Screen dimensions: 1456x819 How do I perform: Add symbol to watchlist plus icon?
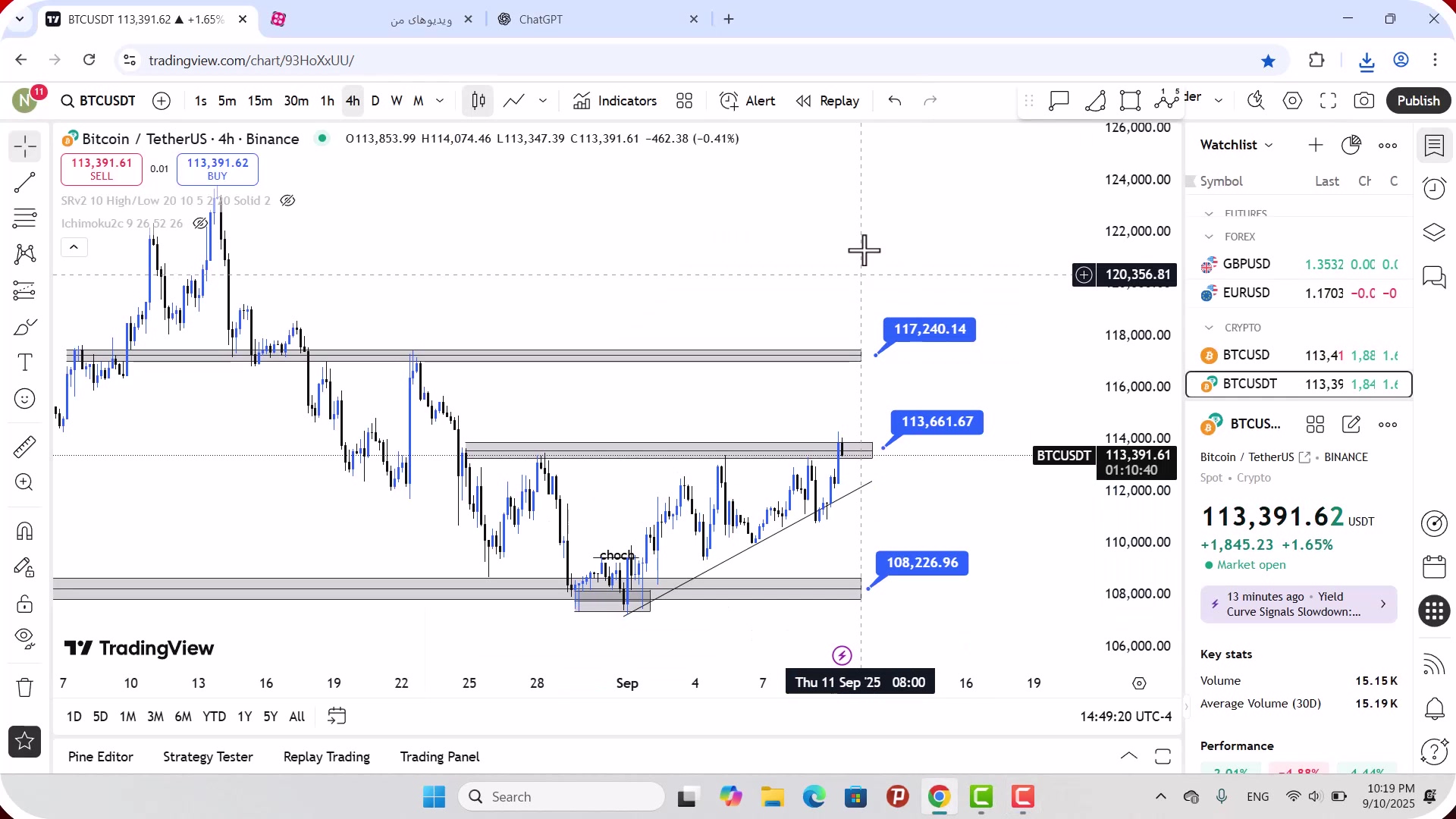1316,145
